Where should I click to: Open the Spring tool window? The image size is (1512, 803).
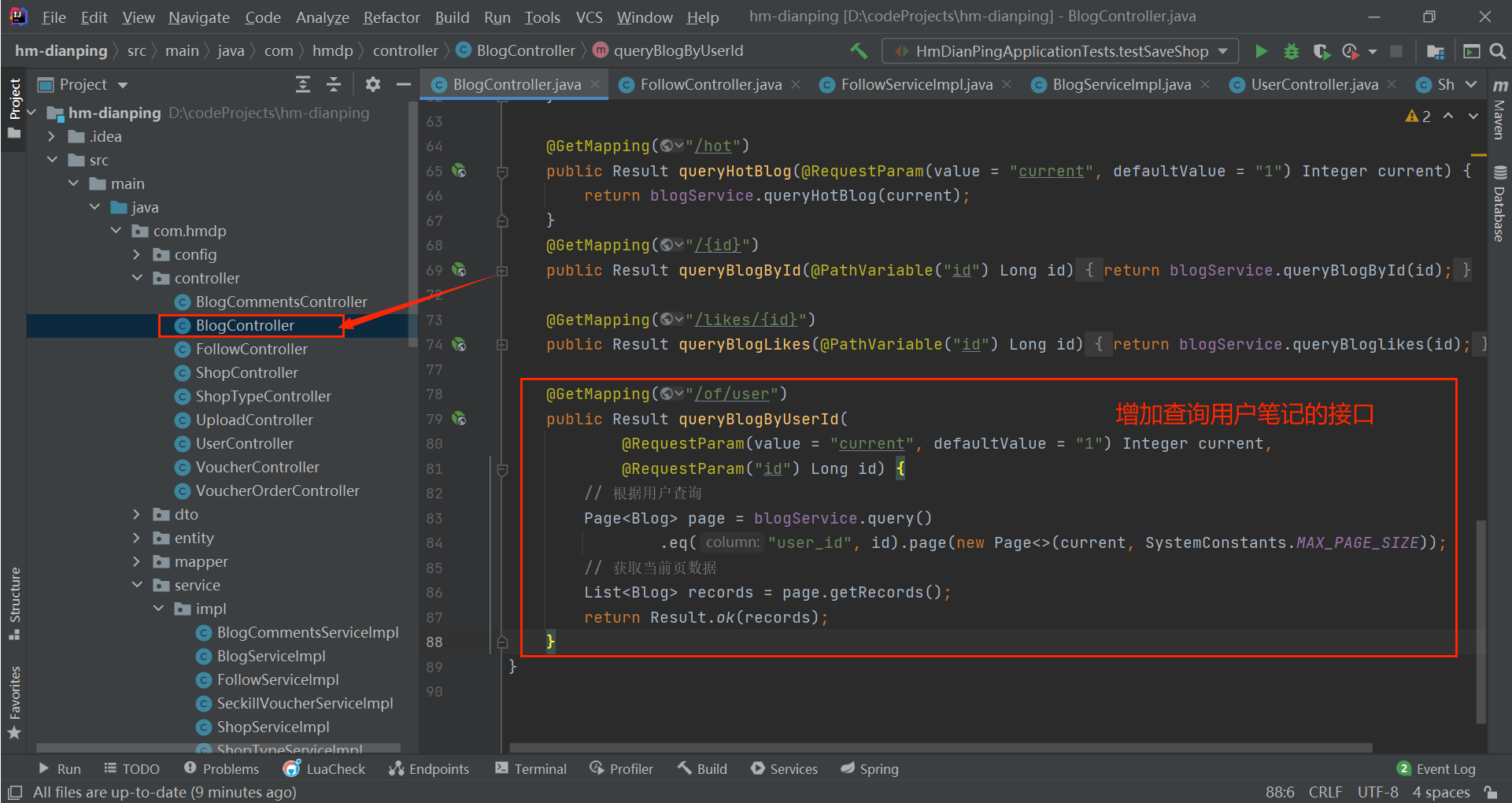pos(869,769)
